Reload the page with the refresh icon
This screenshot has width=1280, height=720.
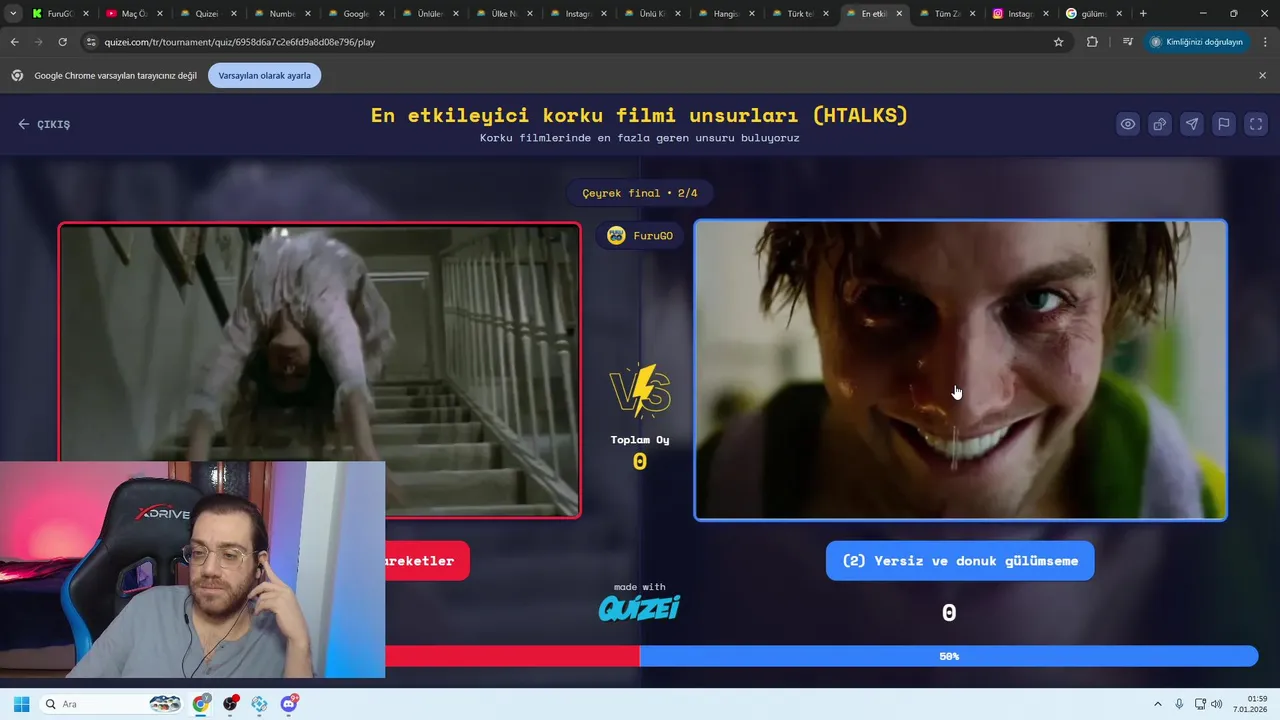pos(62,42)
